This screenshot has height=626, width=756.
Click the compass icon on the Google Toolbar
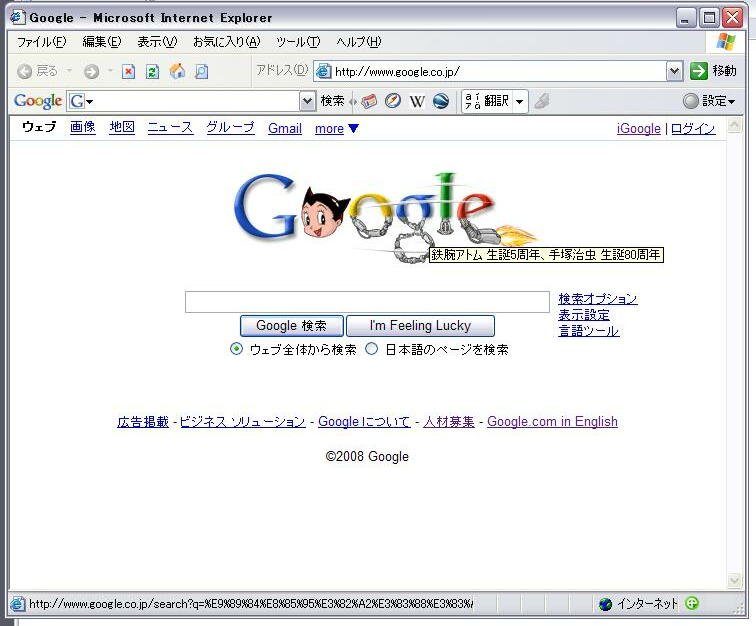point(393,101)
